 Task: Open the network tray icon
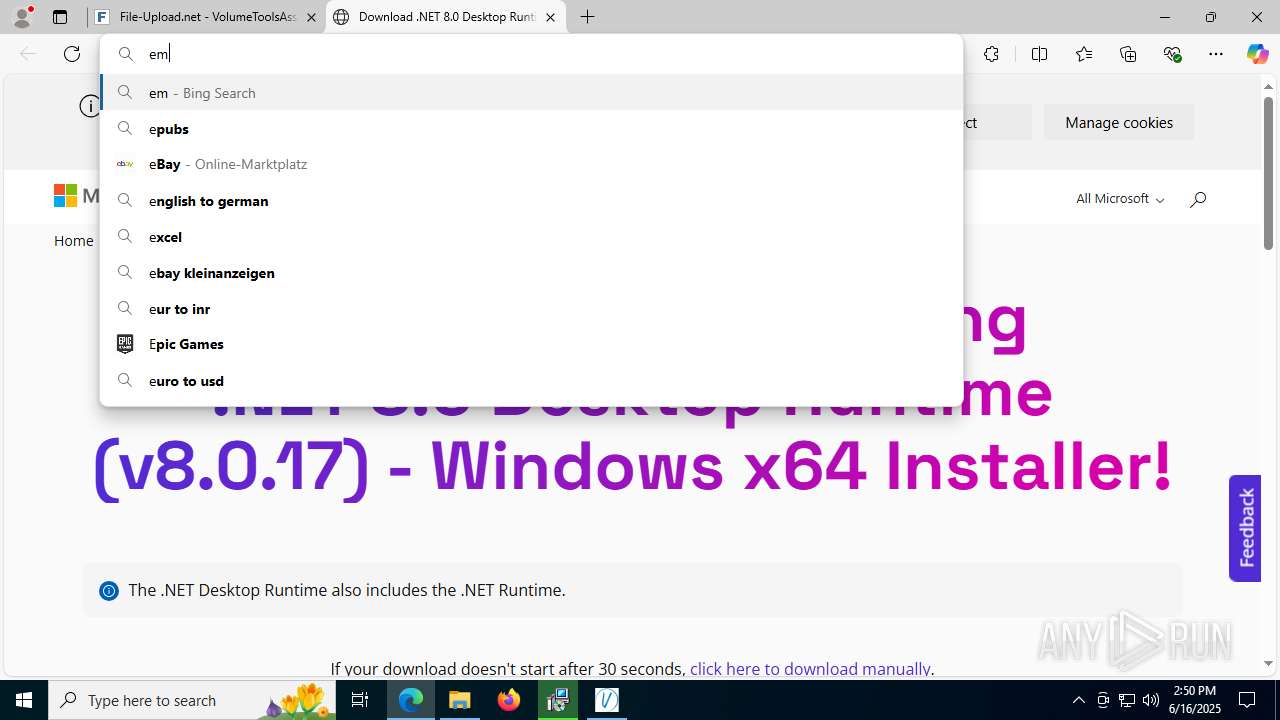point(1127,700)
